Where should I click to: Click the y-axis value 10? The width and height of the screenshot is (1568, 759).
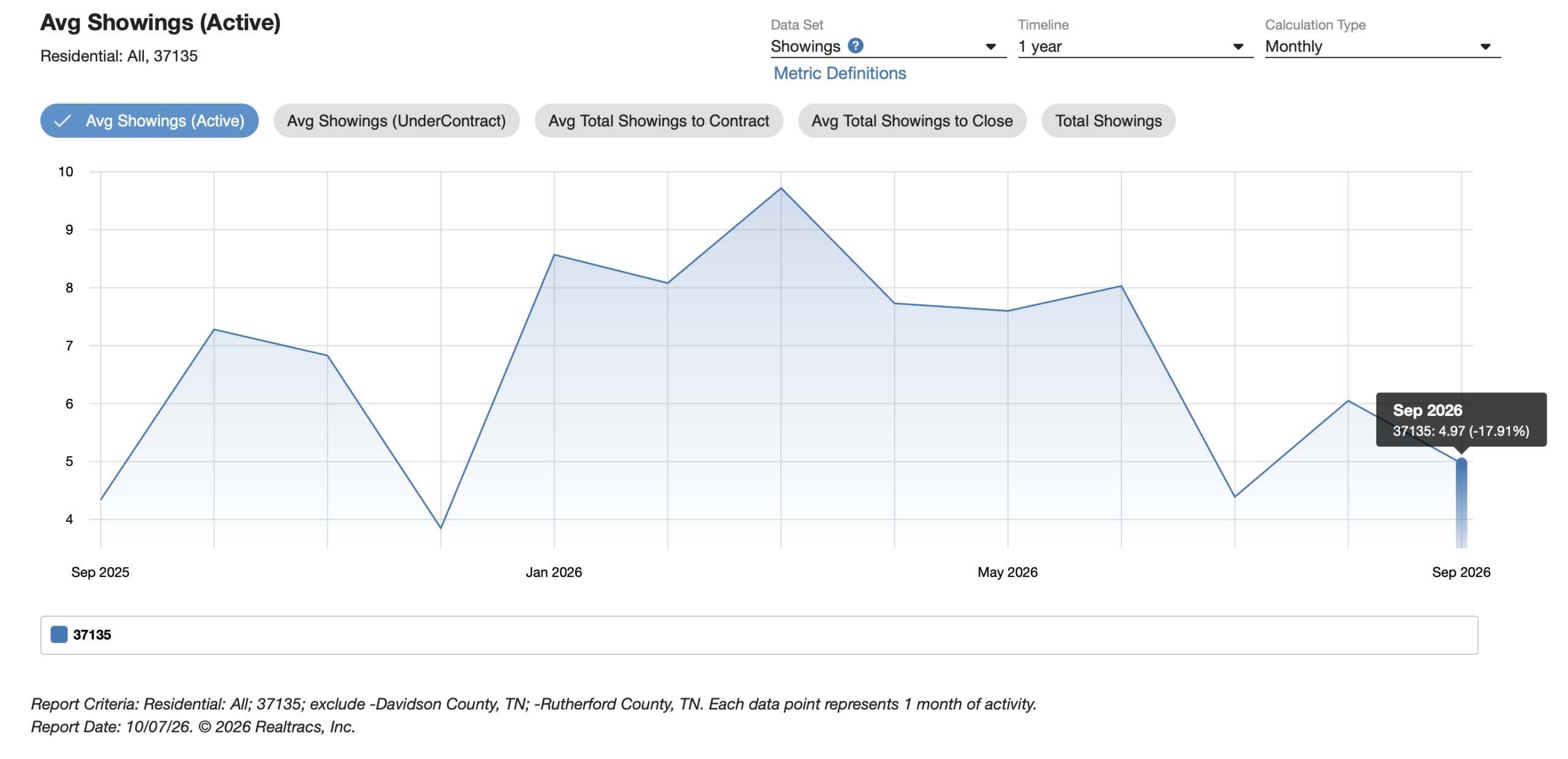click(66, 172)
